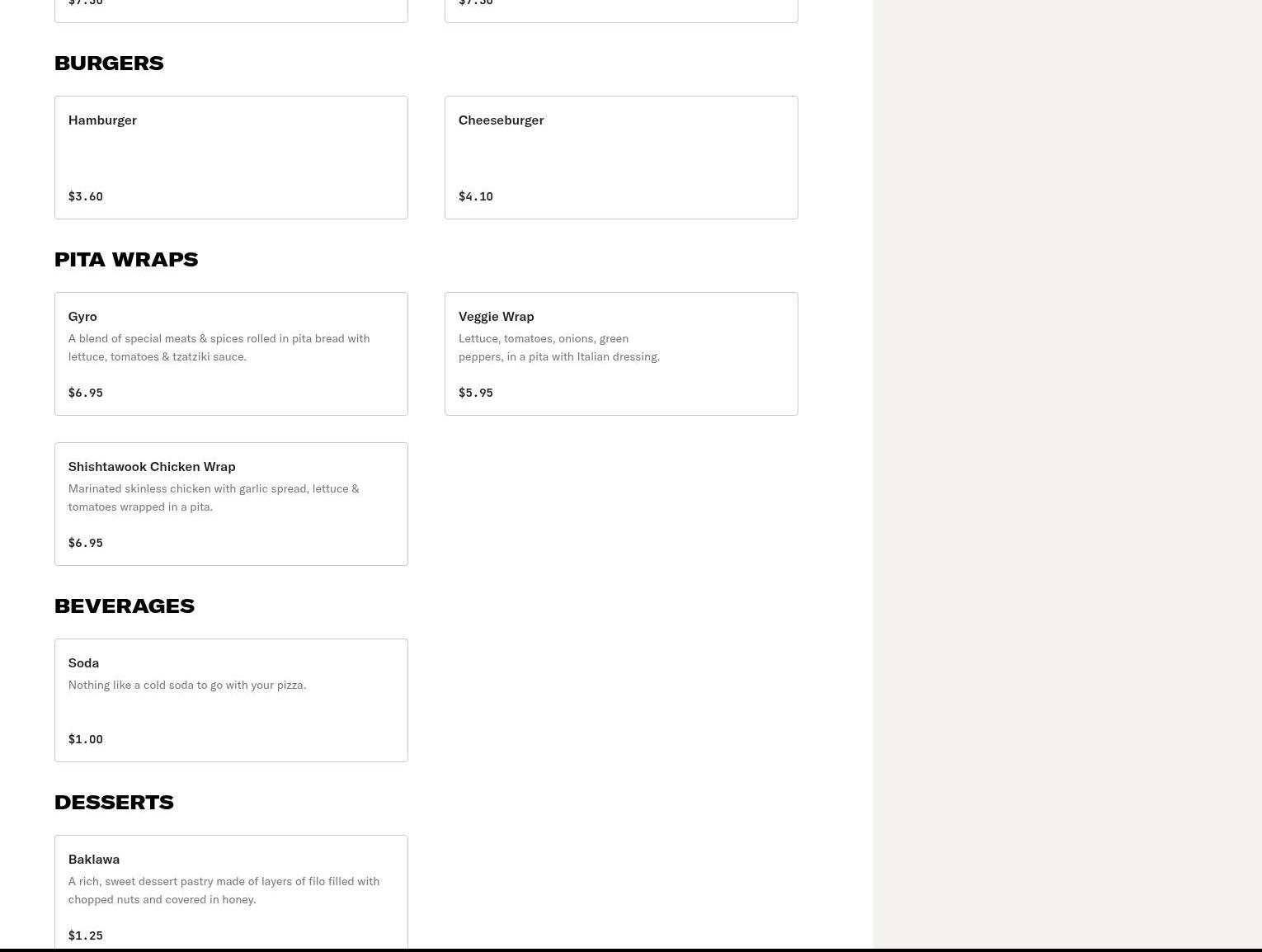Click the $6.95 price under Gyro

[x=86, y=393]
